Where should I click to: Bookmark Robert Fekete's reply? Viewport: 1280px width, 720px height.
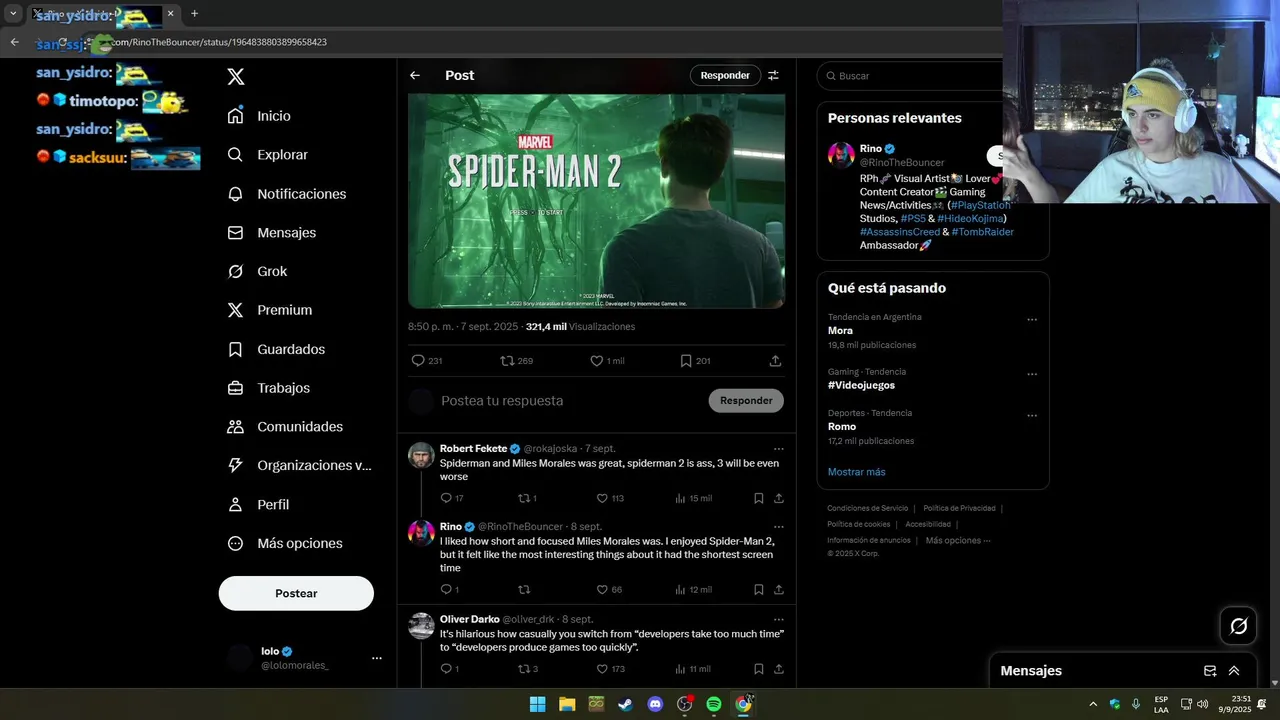[x=758, y=498]
